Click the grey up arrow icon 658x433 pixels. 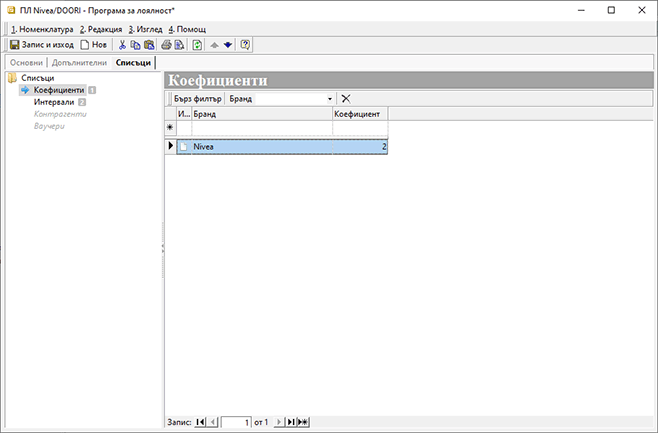point(214,45)
